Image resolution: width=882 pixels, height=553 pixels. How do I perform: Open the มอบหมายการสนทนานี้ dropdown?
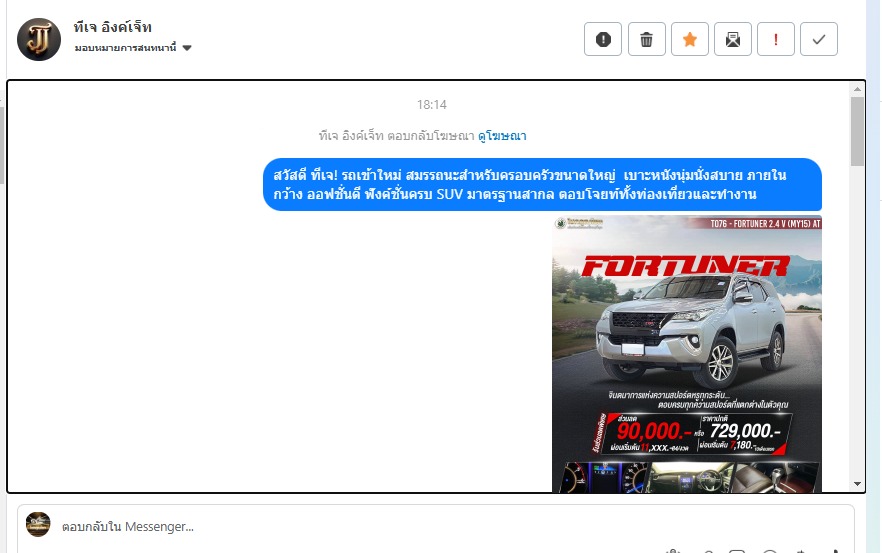pos(133,48)
